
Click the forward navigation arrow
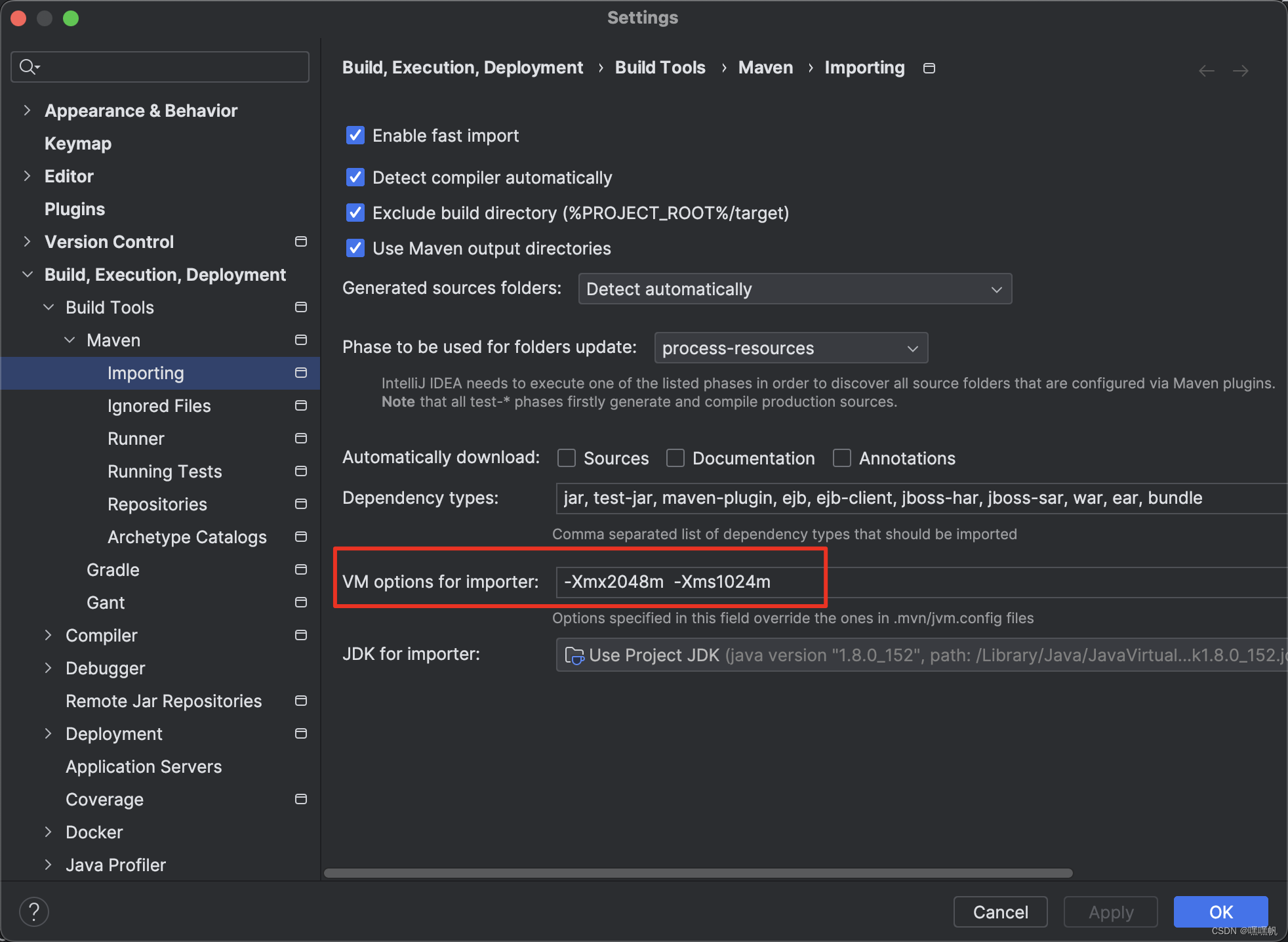click(1241, 70)
